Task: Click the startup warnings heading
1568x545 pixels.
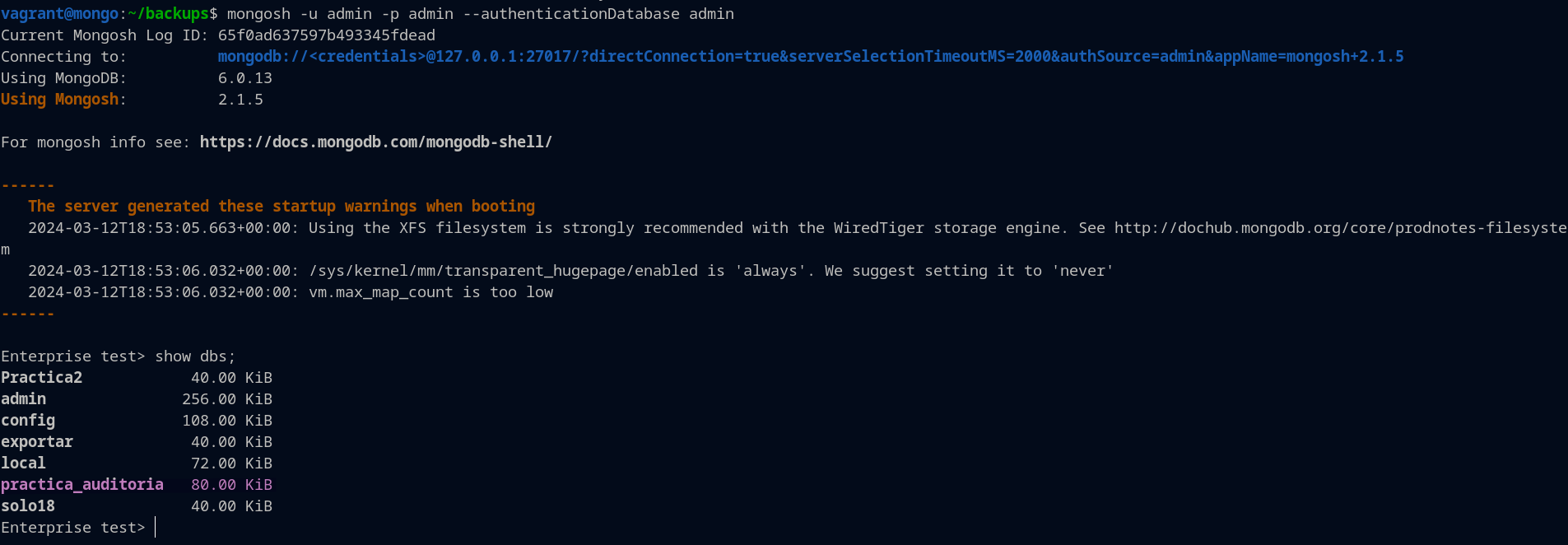Action: [x=281, y=207]
